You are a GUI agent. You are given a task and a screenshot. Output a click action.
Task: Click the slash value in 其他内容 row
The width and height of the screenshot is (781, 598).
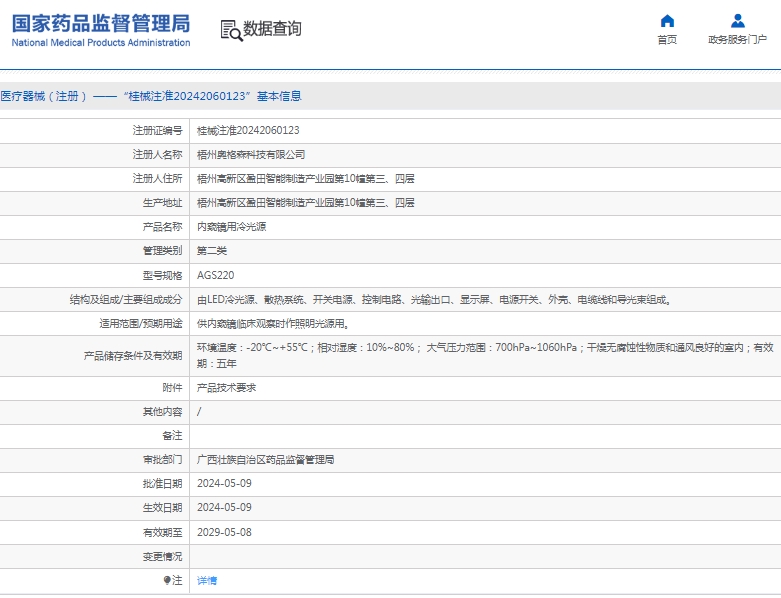tap(199, 412)
